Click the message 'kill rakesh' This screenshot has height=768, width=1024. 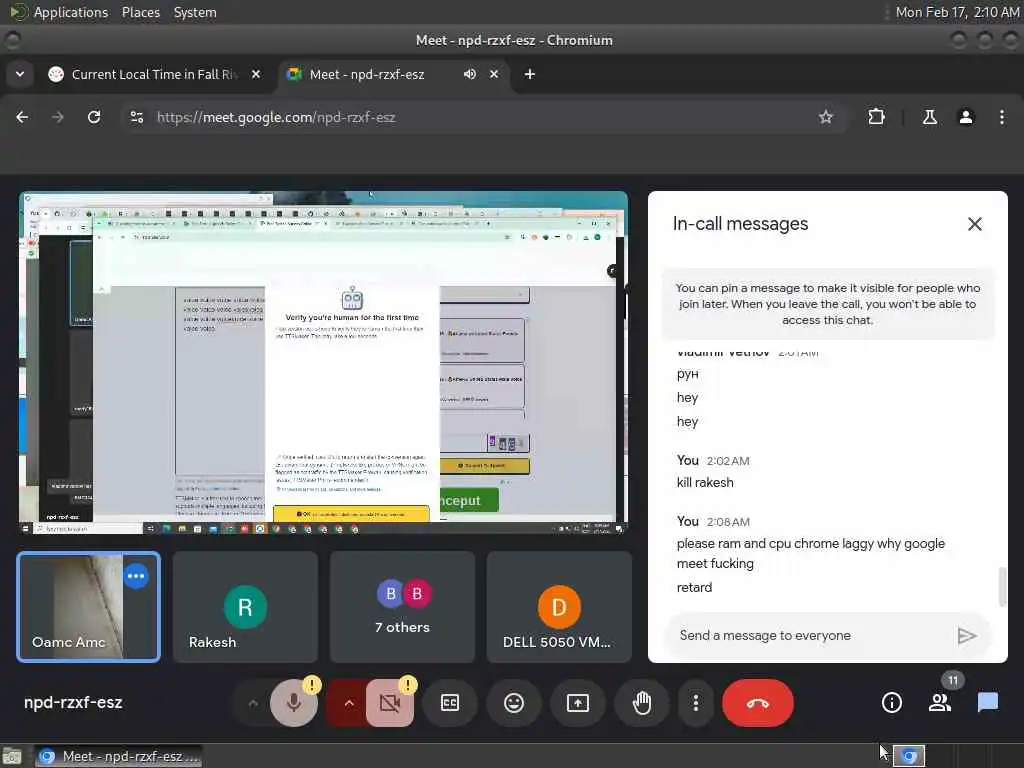pos(705,483)
